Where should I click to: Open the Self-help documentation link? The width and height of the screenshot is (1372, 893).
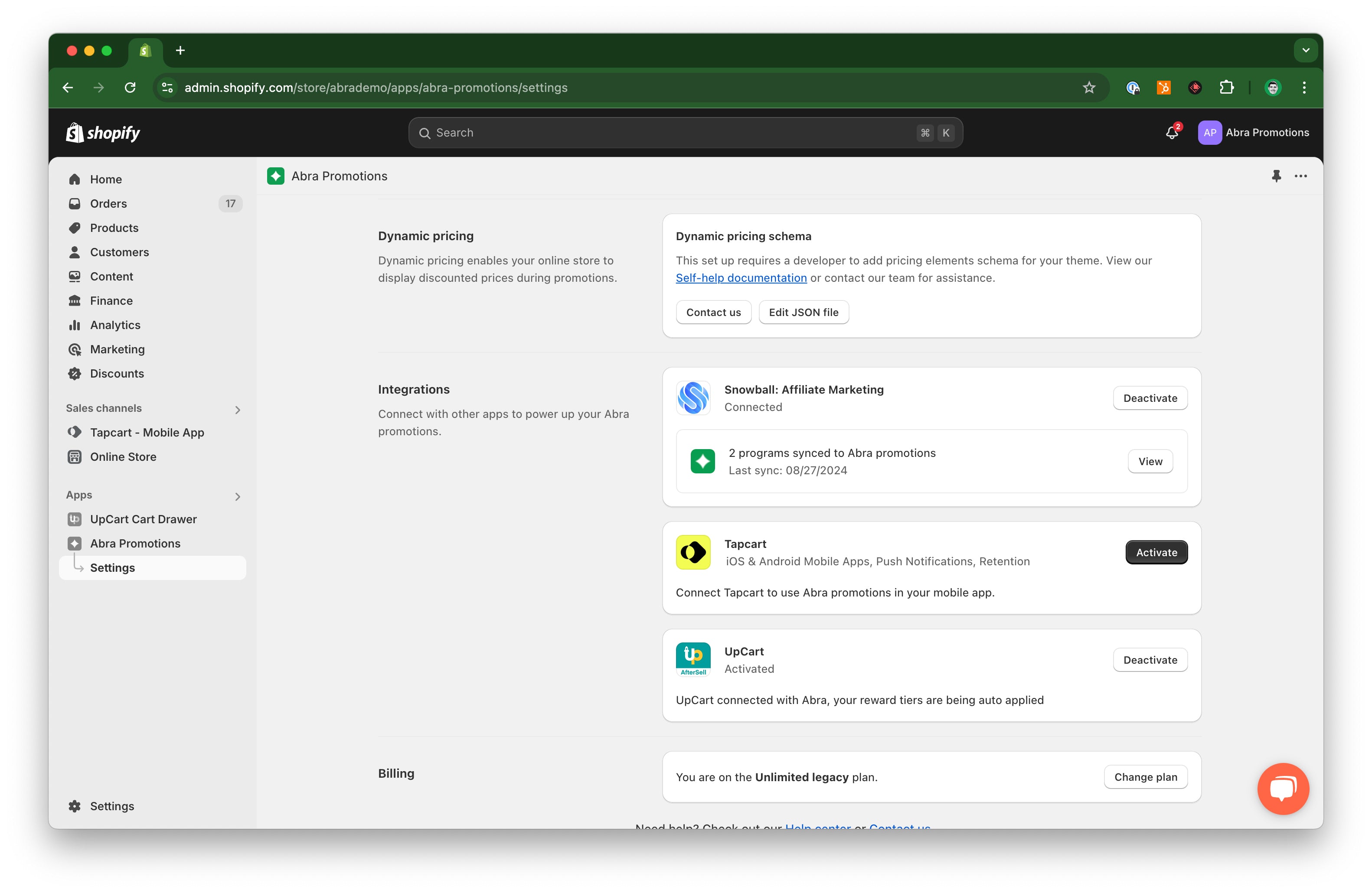(x=742, y=278)
